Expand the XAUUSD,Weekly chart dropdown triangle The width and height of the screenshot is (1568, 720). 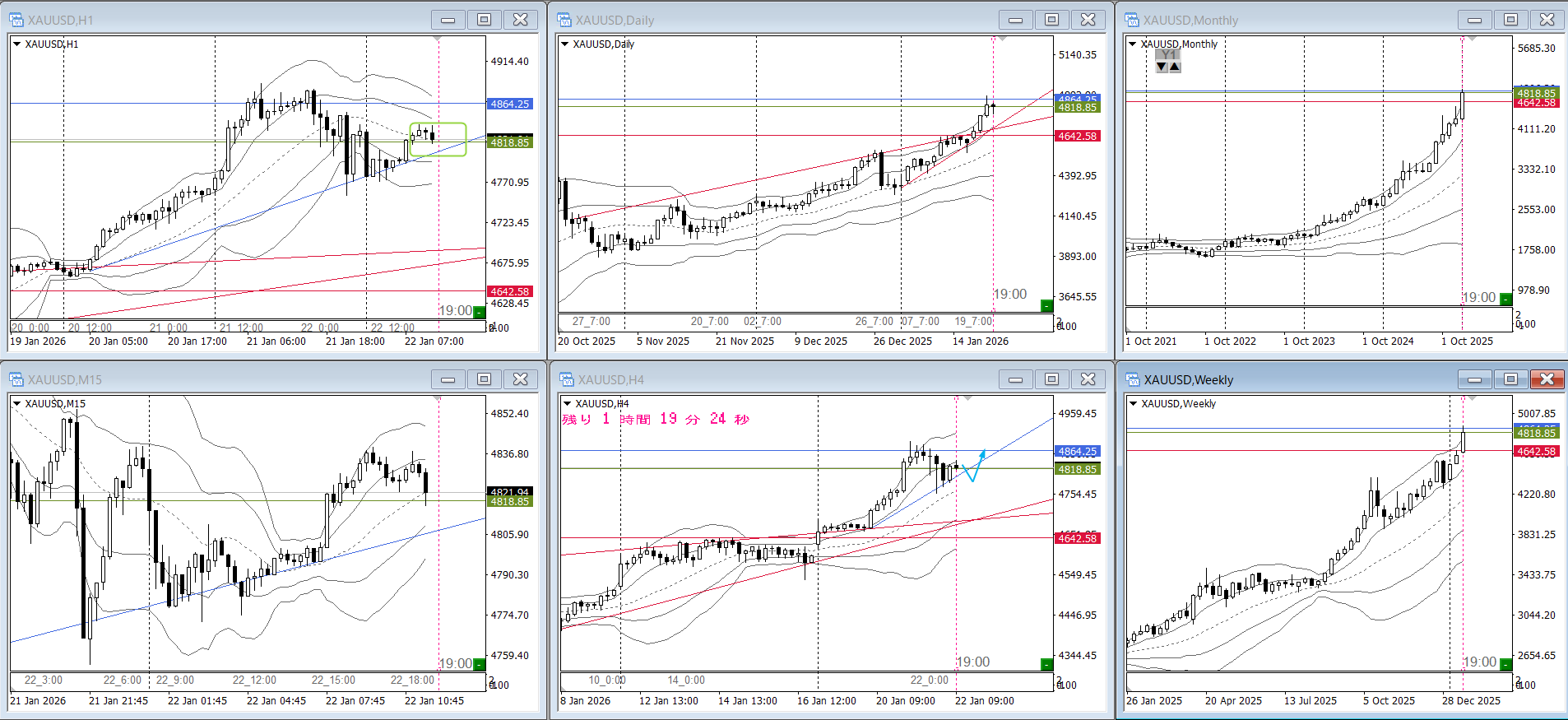point(1133,404)
